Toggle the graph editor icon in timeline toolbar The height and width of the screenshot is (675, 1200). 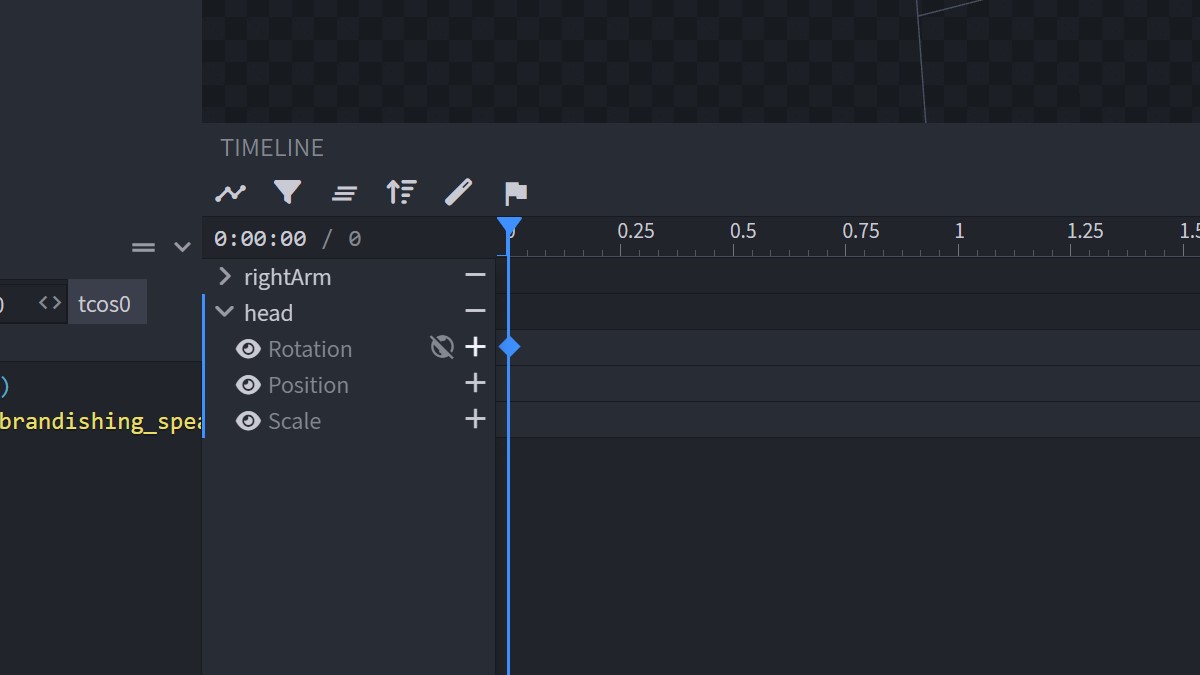tap(231, 192)
